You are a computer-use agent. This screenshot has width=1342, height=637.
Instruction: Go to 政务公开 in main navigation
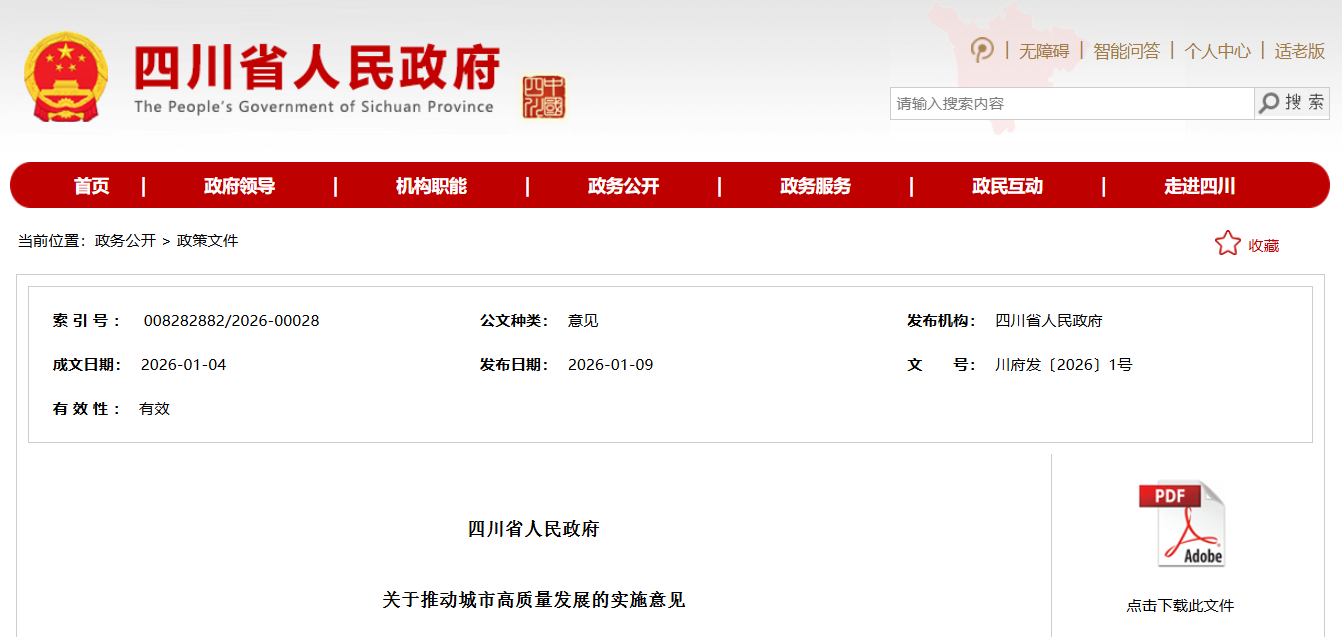pyautogui.click(x=623, y=186)
